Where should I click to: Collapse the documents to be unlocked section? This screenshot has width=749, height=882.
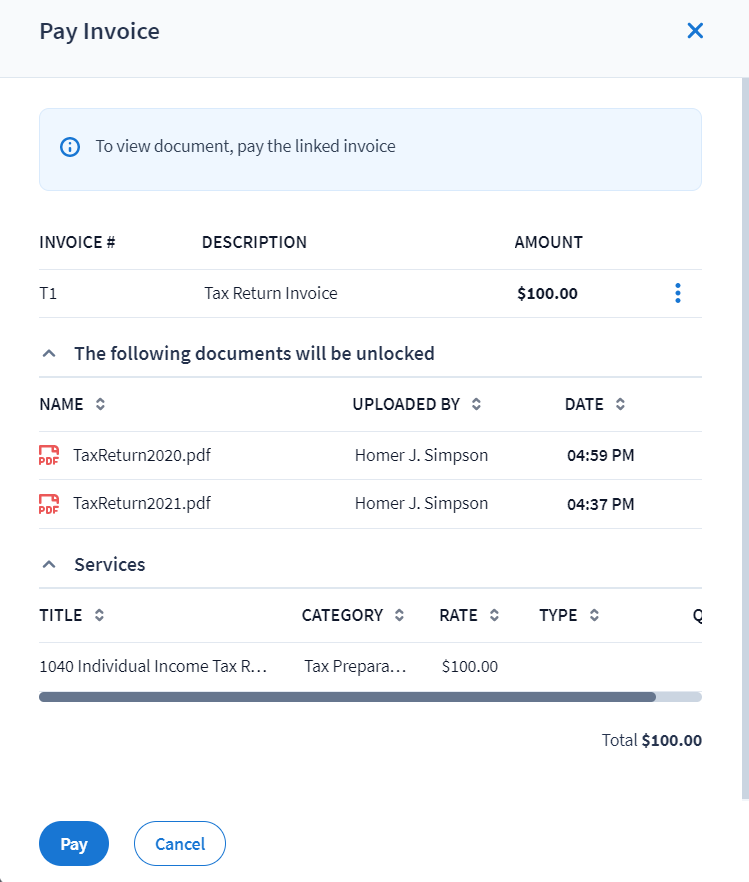[x=48, y=353]
